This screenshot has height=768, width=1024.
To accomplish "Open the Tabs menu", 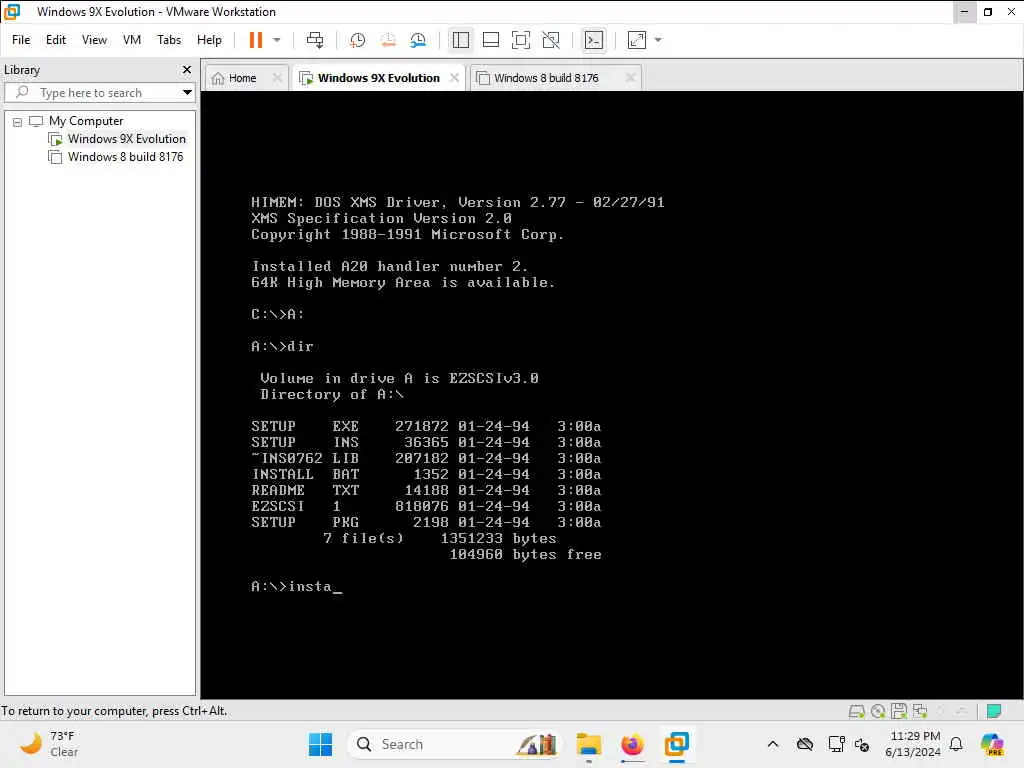I will point(169,40).
